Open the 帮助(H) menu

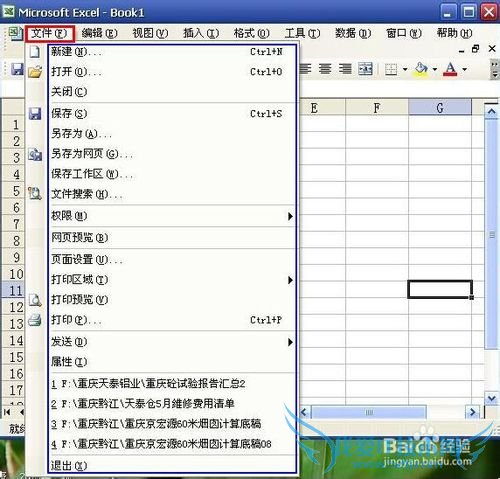click(x=454, y=33)
